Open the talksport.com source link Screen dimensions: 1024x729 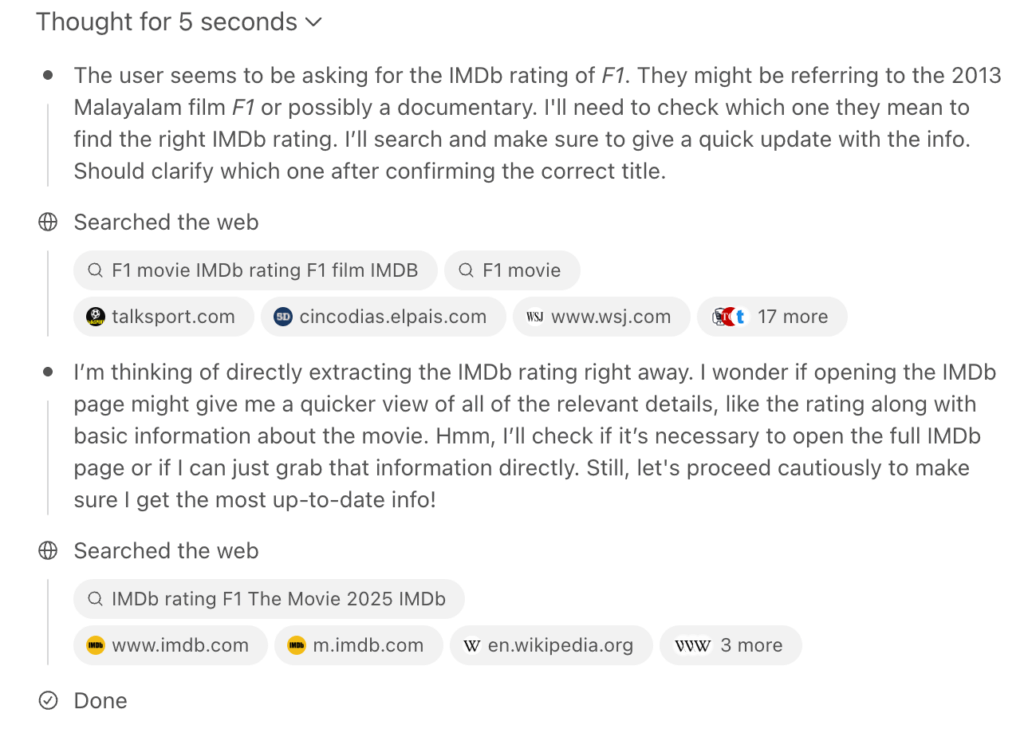tap(163, 317)
